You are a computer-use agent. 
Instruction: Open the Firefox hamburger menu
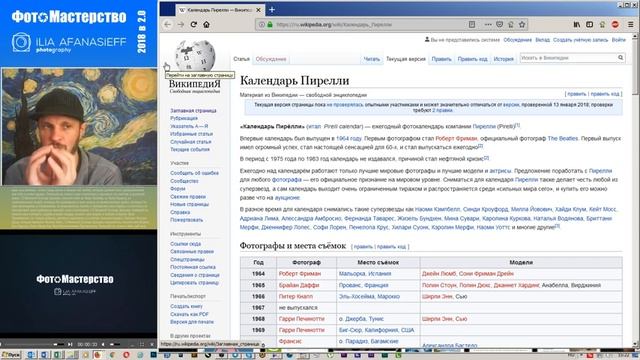pos(631,24)
